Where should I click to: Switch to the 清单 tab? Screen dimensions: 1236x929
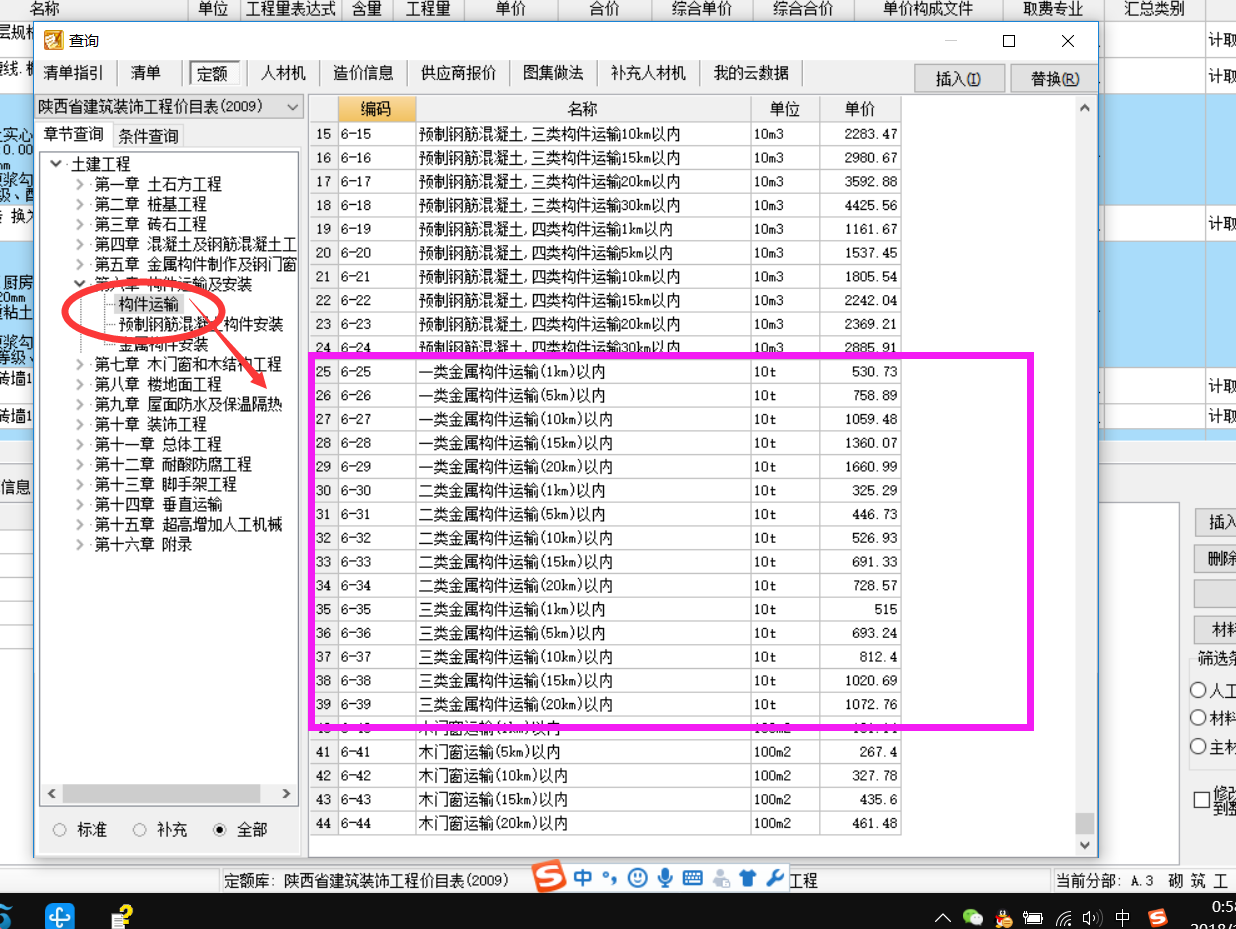click(x=146, y=73)
